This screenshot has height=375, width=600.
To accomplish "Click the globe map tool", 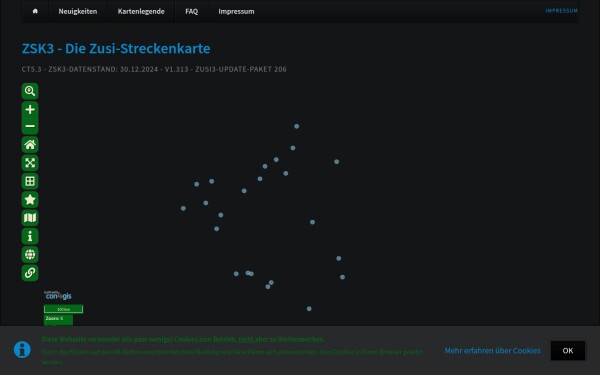I will [30, 255].
